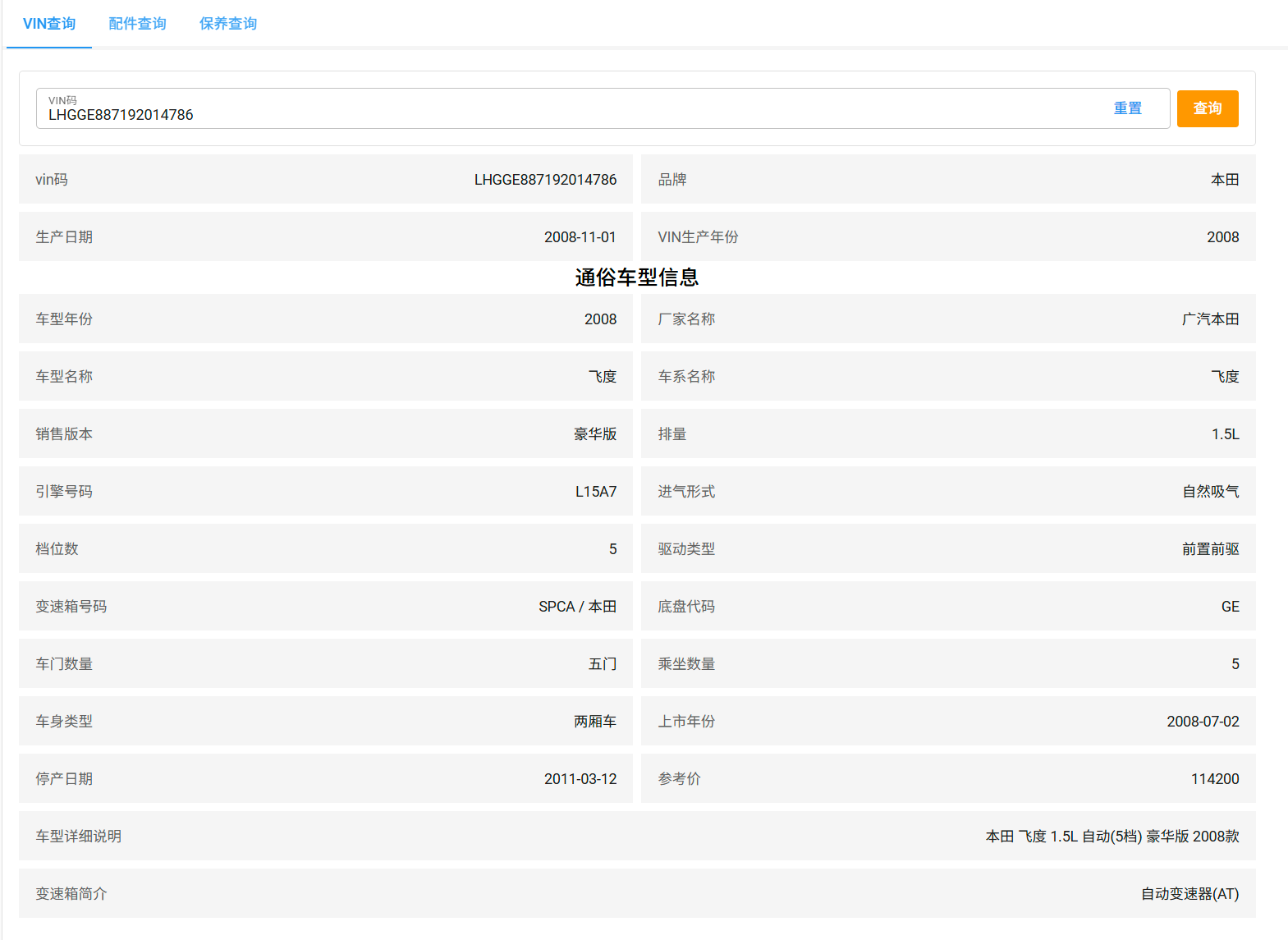1288x940 pixels.
Task: Click the 通俗车型信息 heading
Action: [637, 277]
